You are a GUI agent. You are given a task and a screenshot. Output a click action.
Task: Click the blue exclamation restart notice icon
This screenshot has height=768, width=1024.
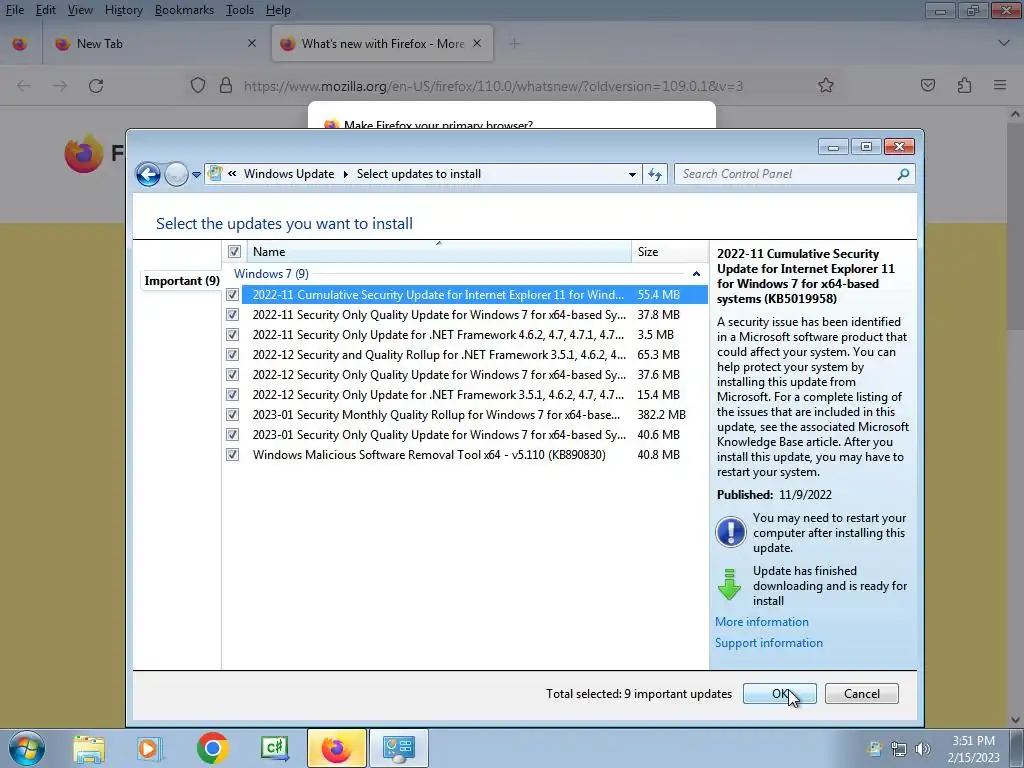731,532
